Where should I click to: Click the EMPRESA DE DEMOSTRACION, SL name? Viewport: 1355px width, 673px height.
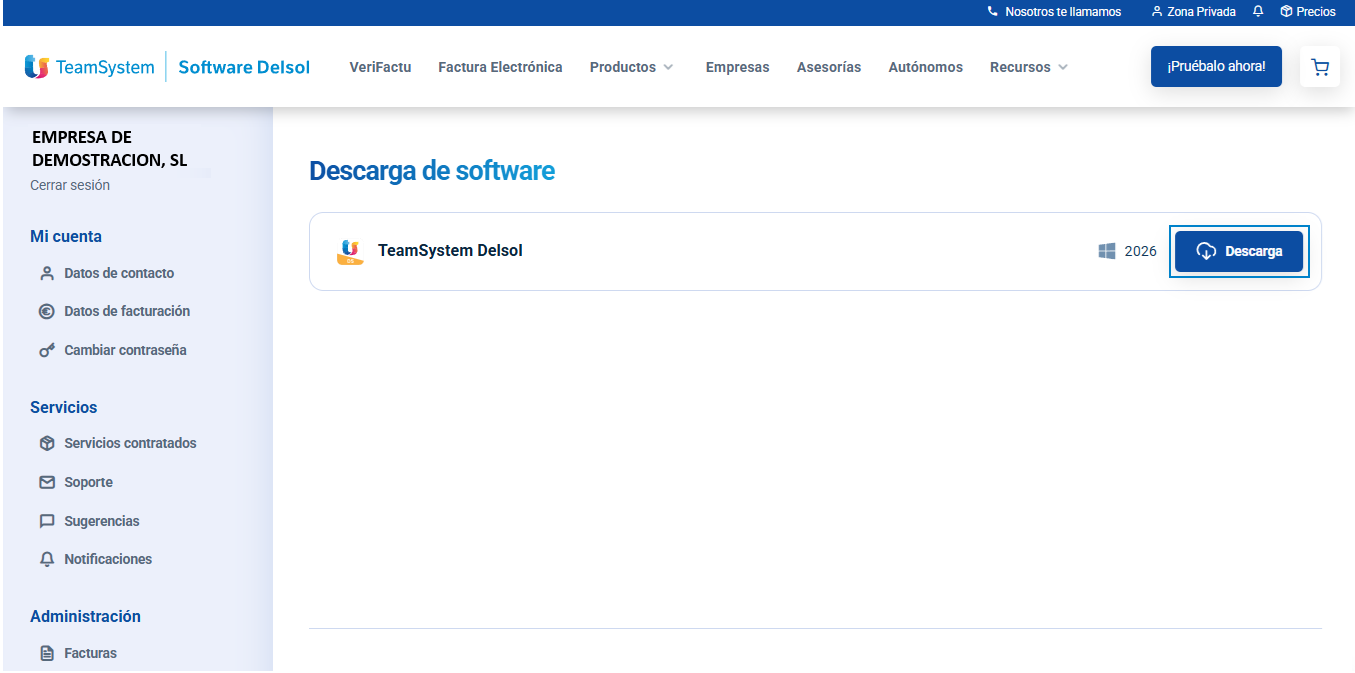point(110,148)
